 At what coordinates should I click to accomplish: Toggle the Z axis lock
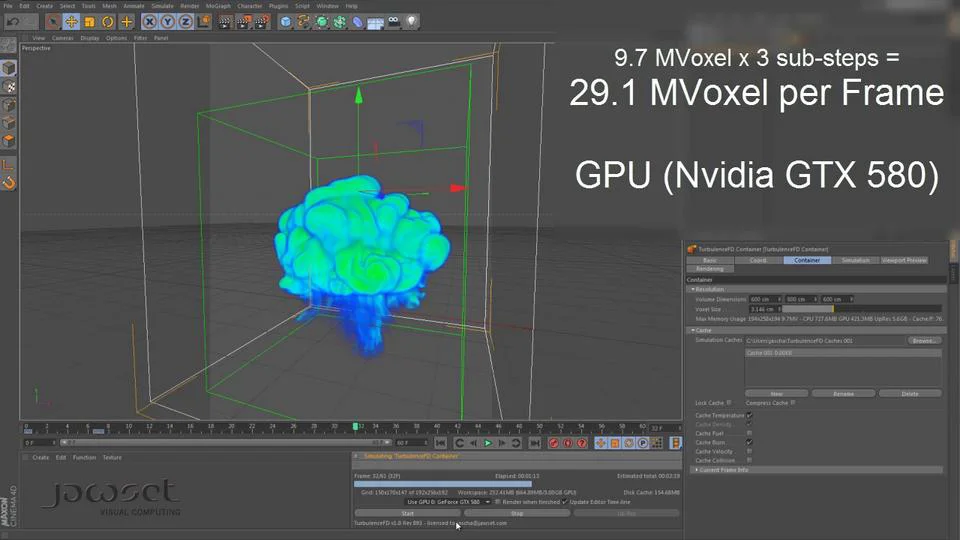click(186, 22)
